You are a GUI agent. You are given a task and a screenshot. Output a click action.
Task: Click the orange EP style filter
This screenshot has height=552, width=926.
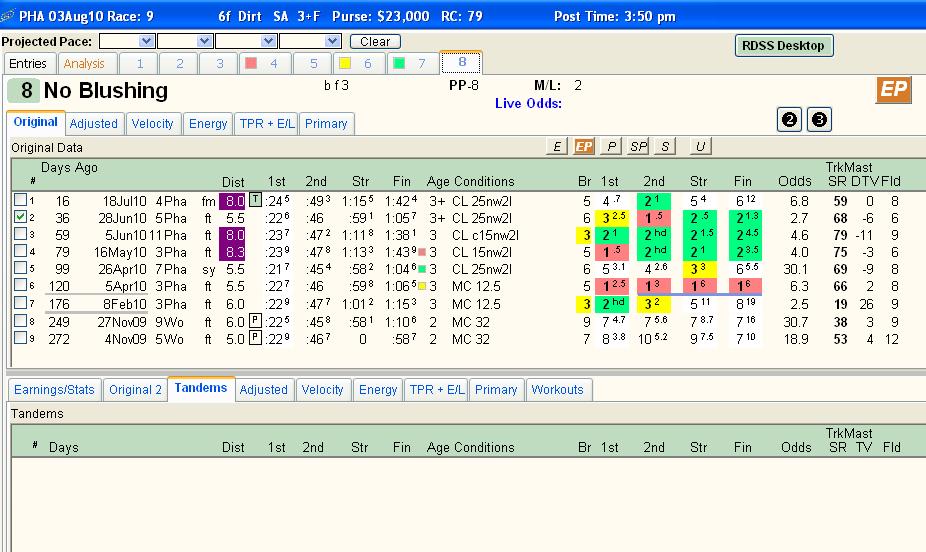[x=583, y=146]
